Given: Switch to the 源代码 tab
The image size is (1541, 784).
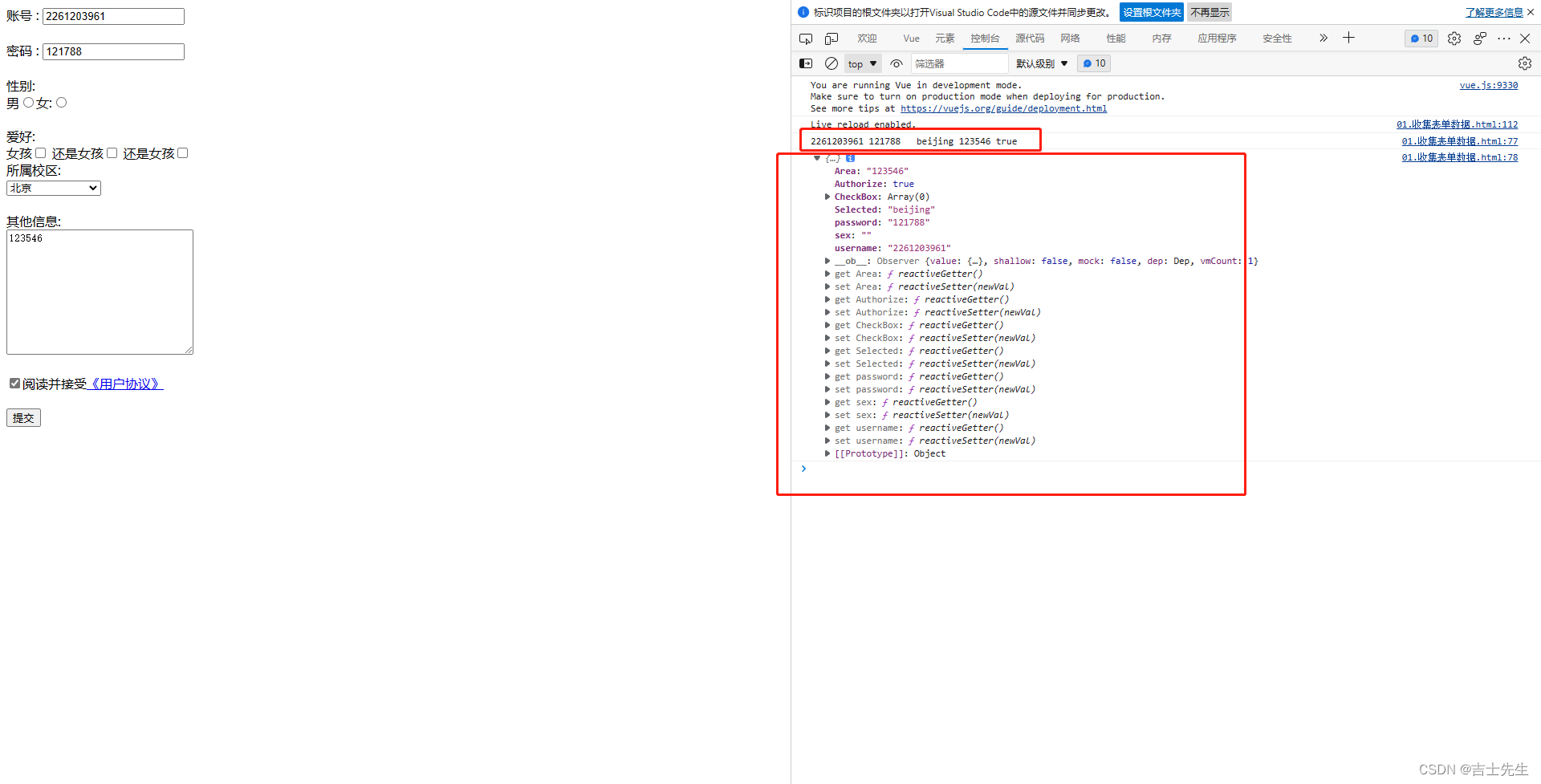Looking at the screenshot, I should pos(1030,39).
